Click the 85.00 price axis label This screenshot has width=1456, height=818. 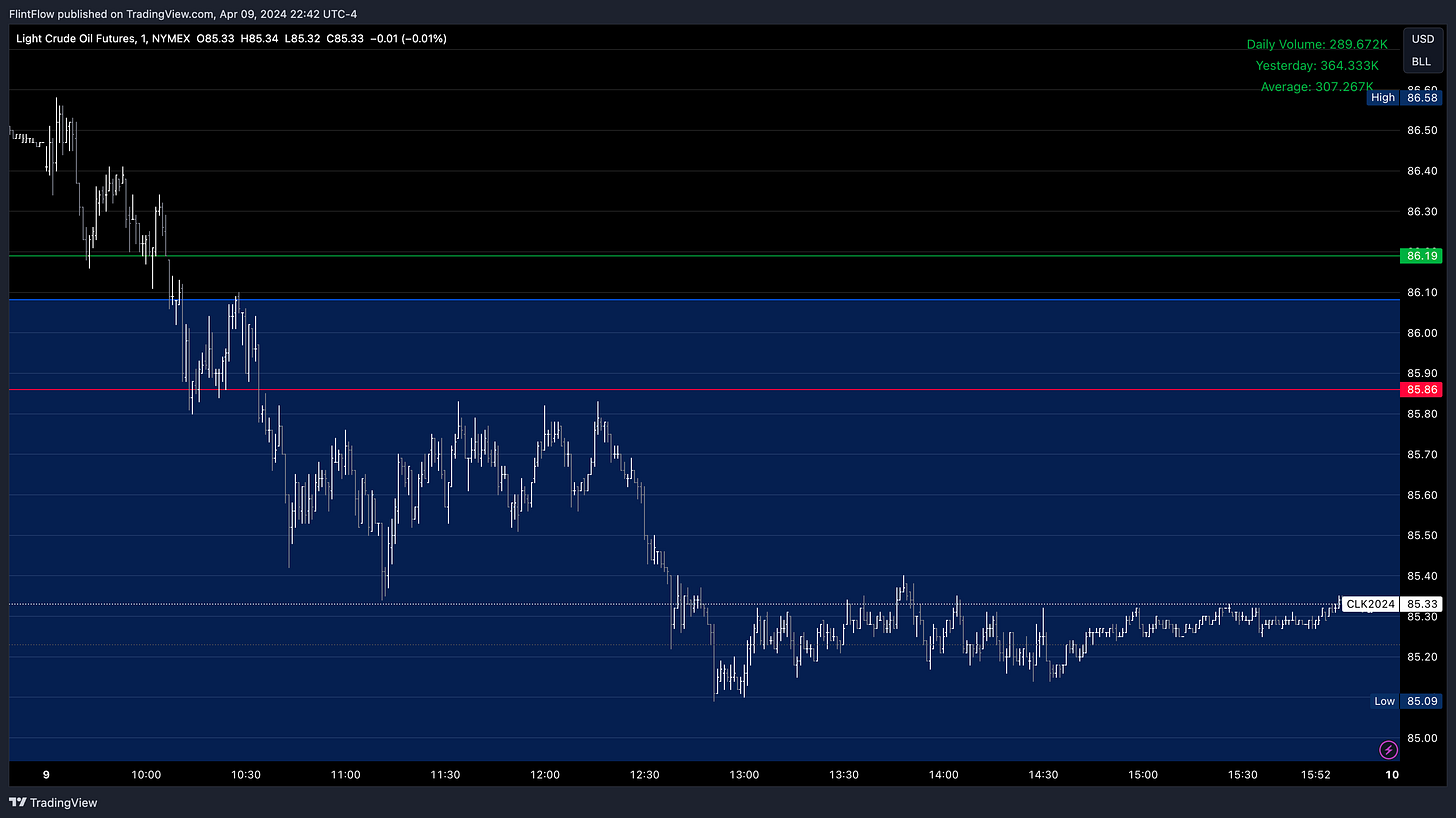1423,738
